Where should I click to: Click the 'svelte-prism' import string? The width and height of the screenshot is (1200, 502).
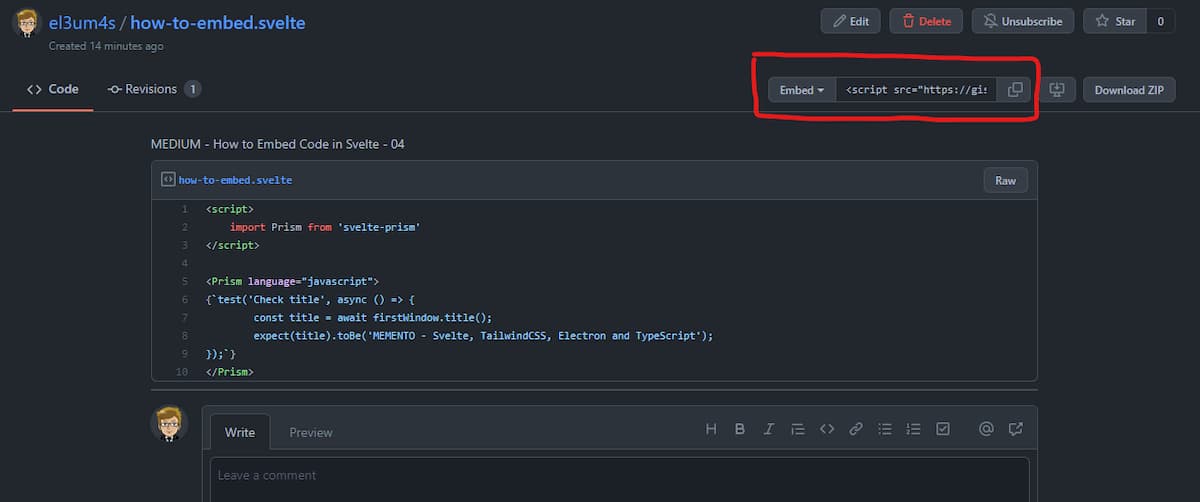point(378,227)
